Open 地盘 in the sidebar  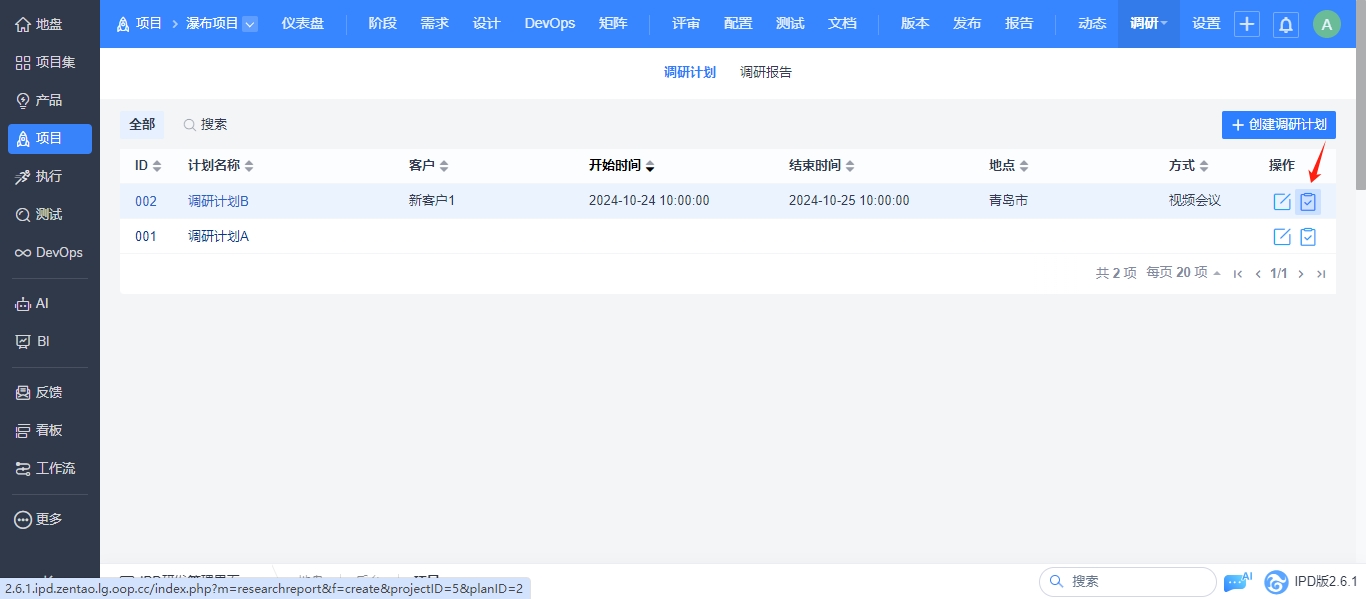[50, 24]
